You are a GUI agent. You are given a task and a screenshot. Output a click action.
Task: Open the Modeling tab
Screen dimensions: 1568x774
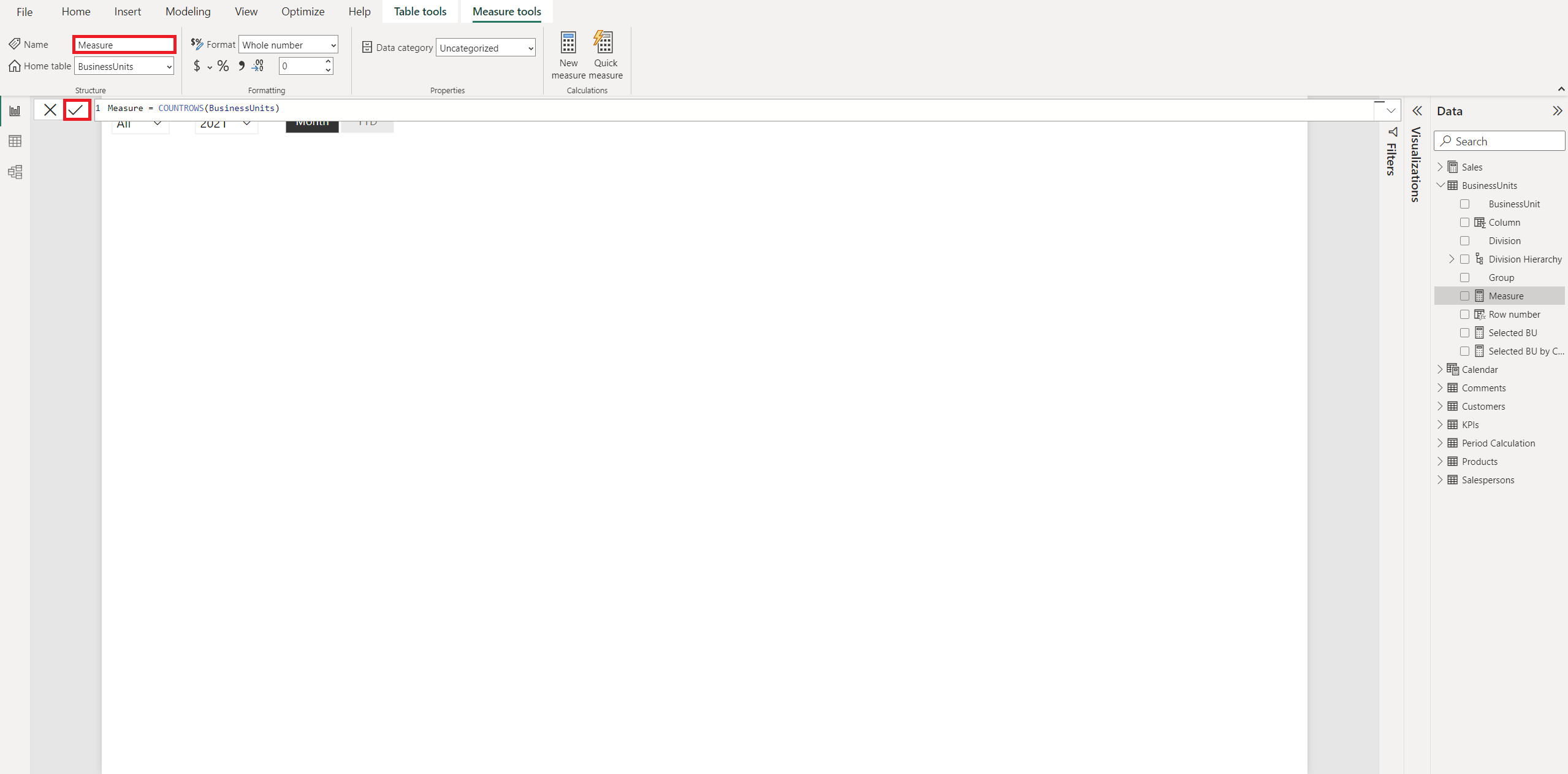188,11
